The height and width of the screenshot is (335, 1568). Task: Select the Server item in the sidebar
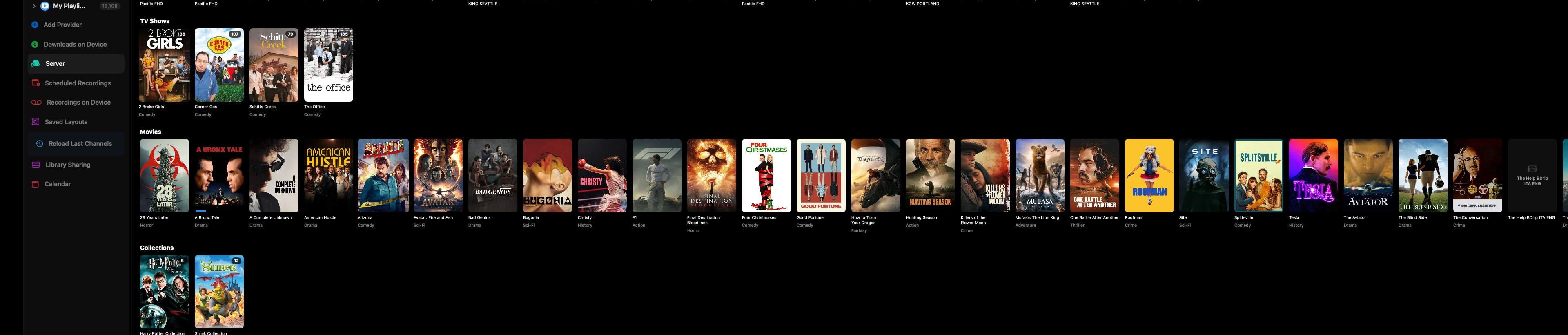(x=76, y=63)
